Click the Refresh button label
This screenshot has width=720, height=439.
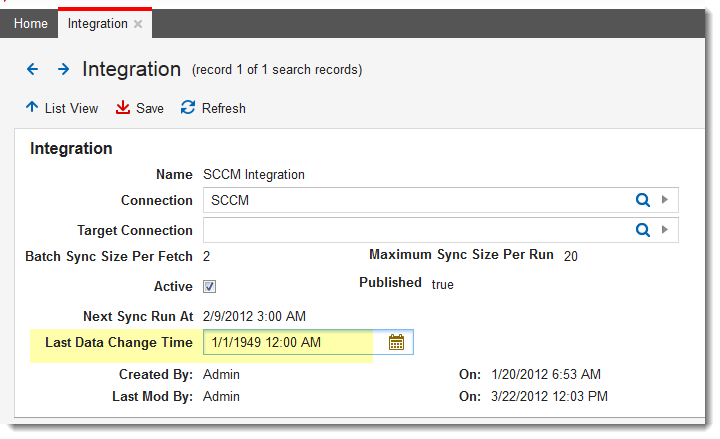pos(223,108)
